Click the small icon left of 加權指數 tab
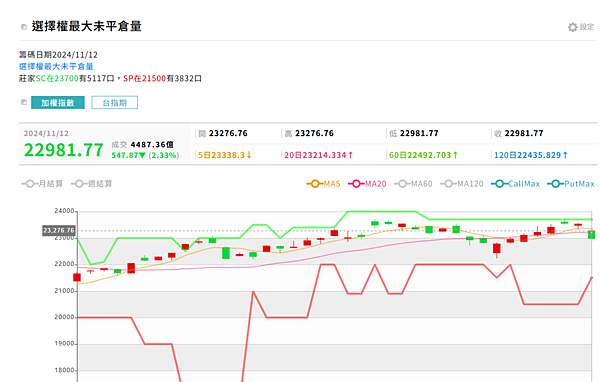This screenshot has height=382, width=600. point(24,102)
